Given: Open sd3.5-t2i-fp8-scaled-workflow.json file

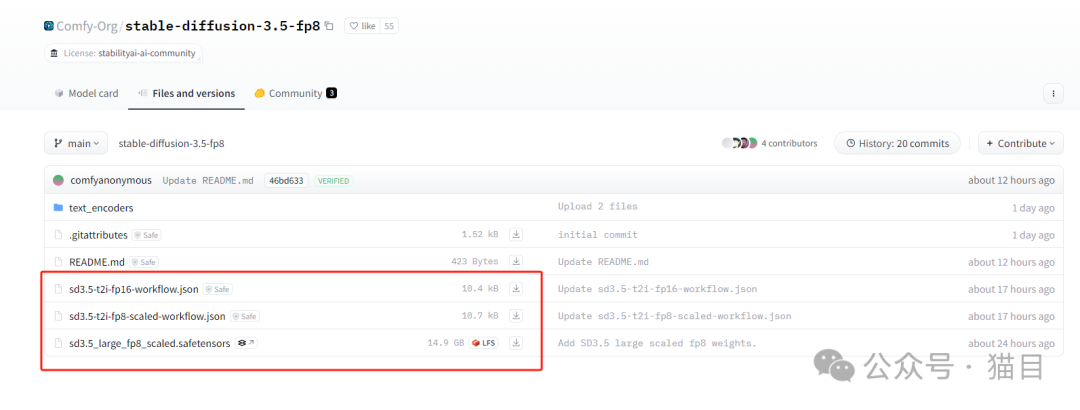Looking at the screenshot, I should (x=147, y=316).
